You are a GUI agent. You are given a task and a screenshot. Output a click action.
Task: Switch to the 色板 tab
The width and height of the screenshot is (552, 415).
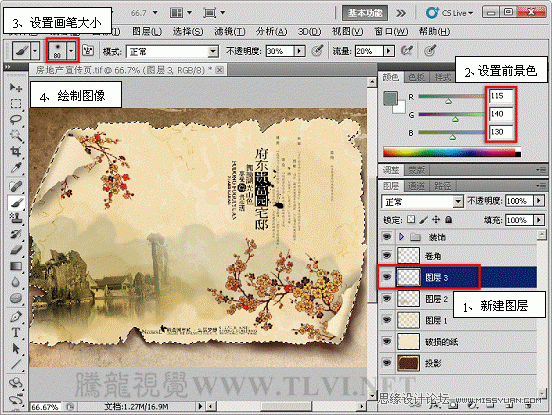416,77
